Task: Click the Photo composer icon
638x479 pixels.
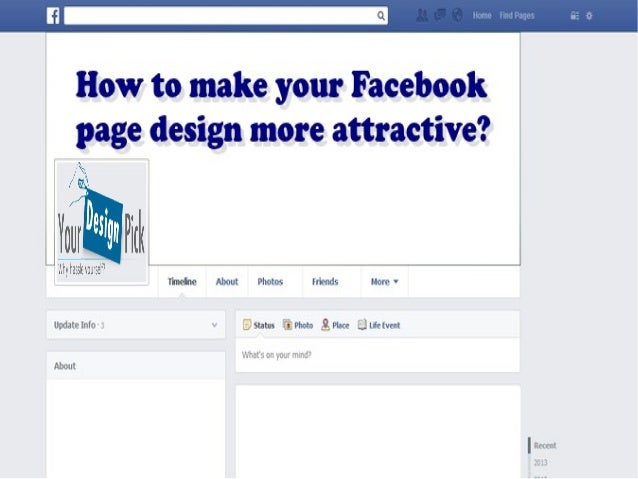Action: [288, 324]
